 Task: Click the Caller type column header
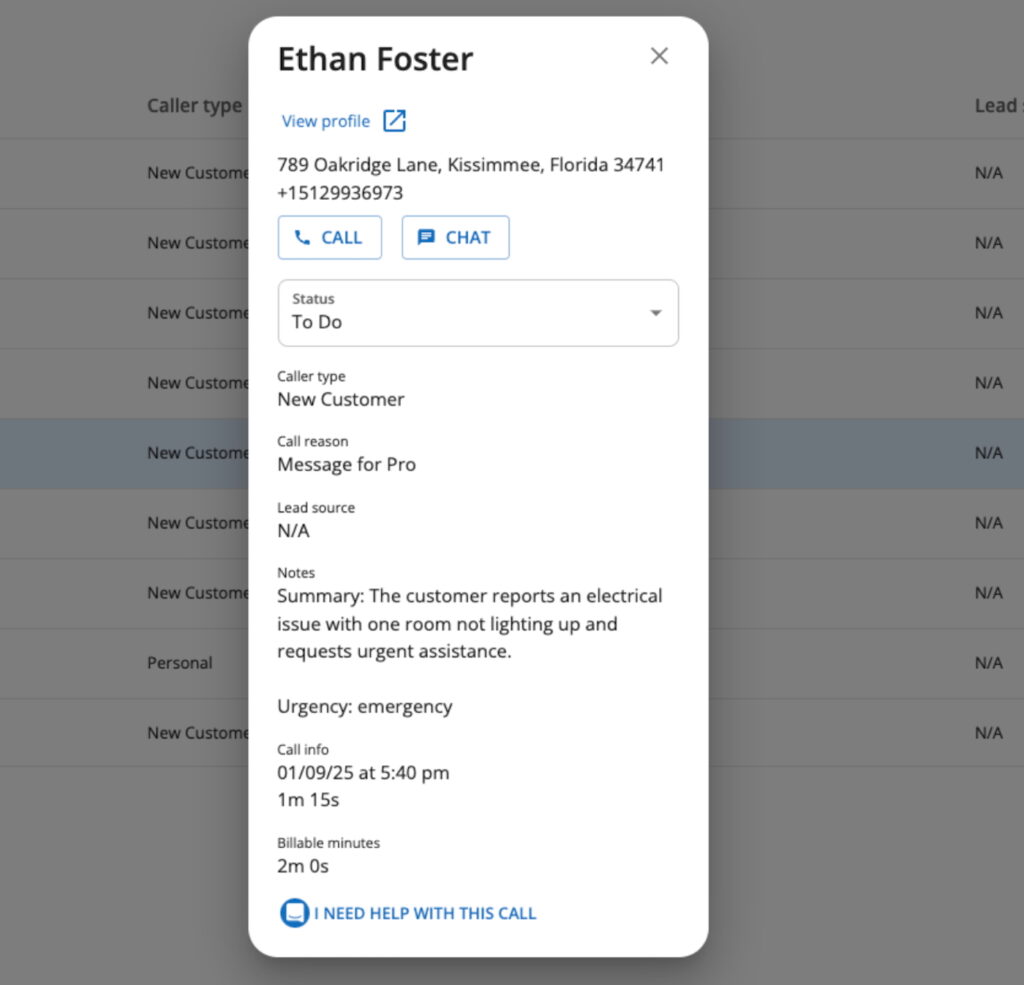pos(195,106)
